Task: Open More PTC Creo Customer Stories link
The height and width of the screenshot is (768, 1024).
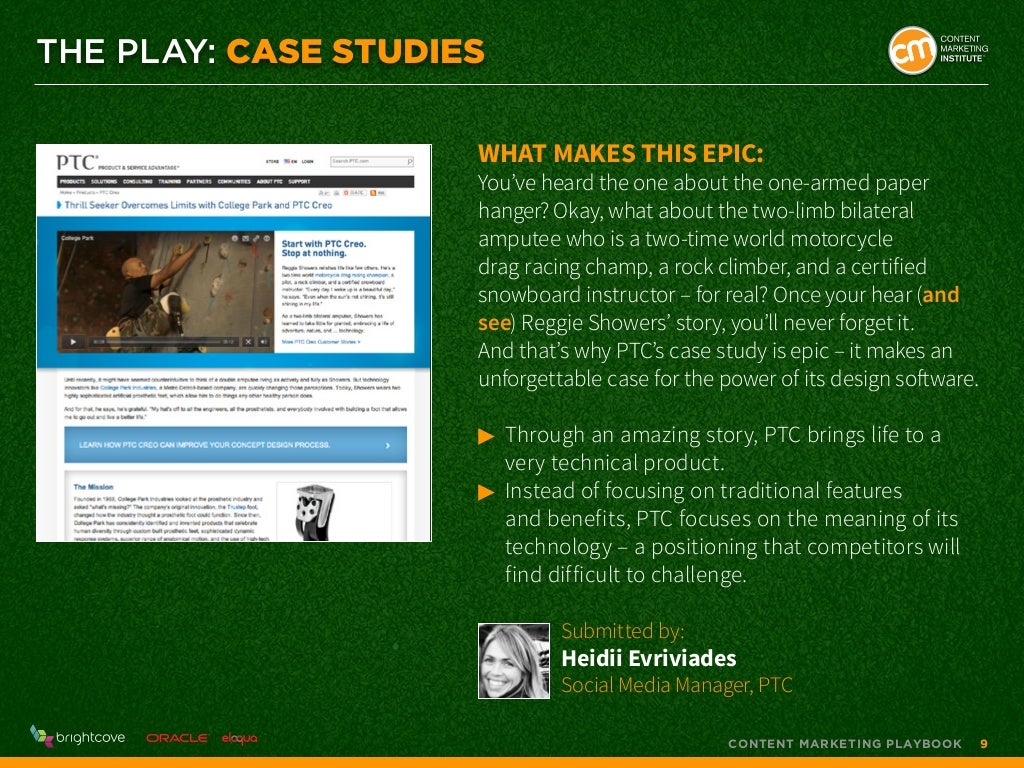Action: (x=321, y=342)
